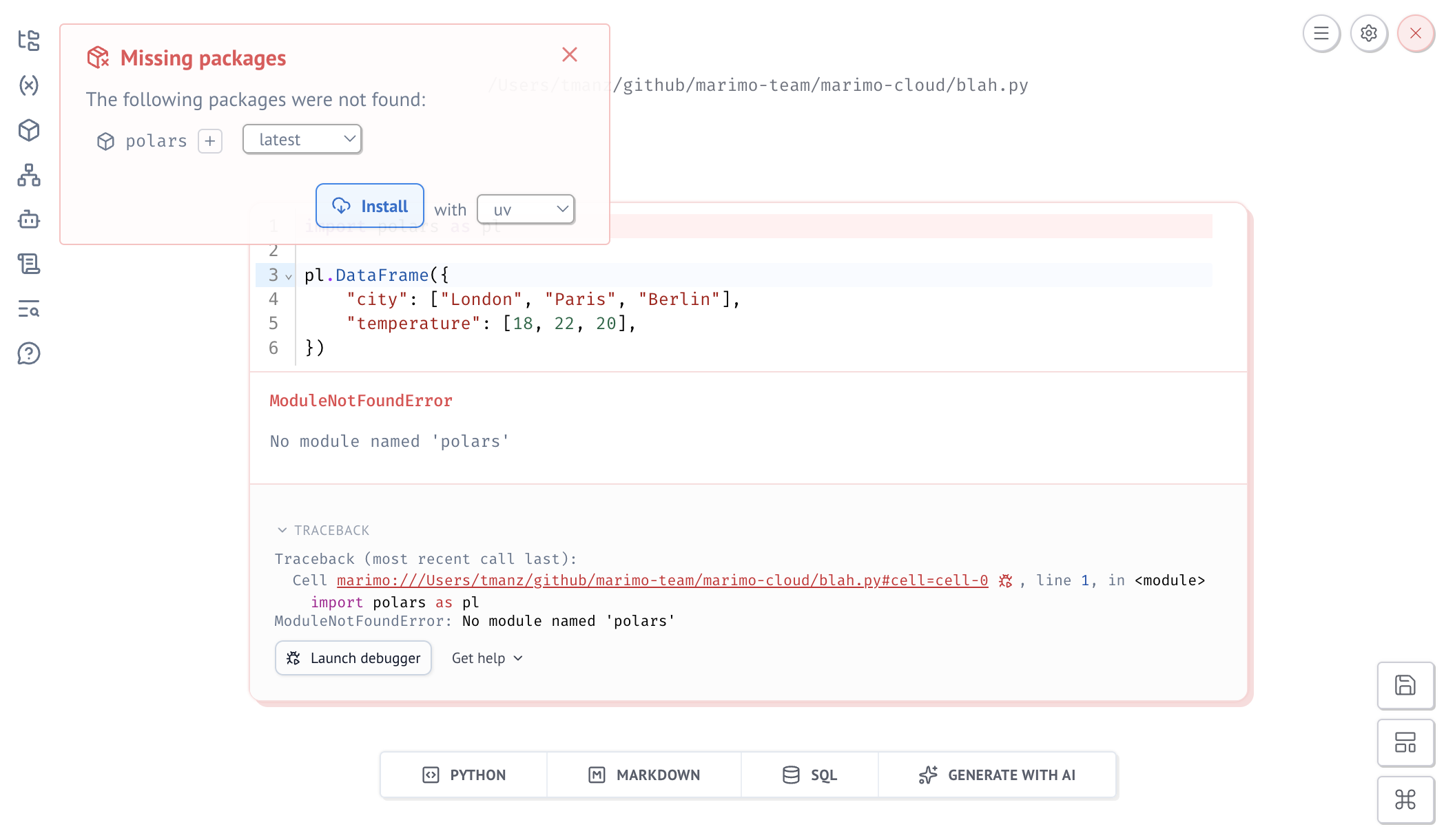The height and width of the screenshot is (840, 1455).
Task: Expand the Get help dropdown
Action: coord(487,658)
